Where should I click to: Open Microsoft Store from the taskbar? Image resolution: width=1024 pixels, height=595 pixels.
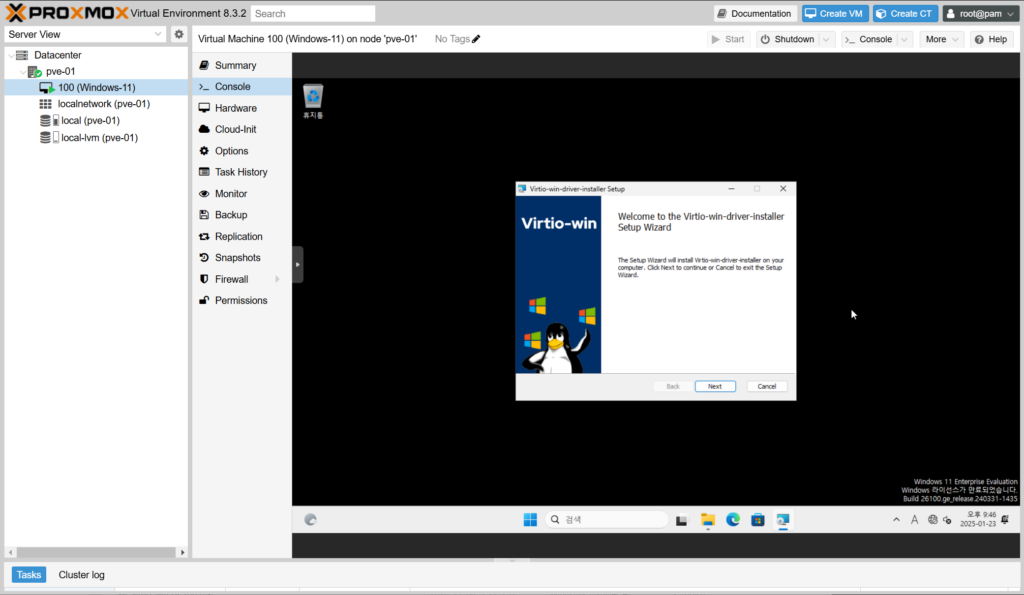tap(758, 520)
